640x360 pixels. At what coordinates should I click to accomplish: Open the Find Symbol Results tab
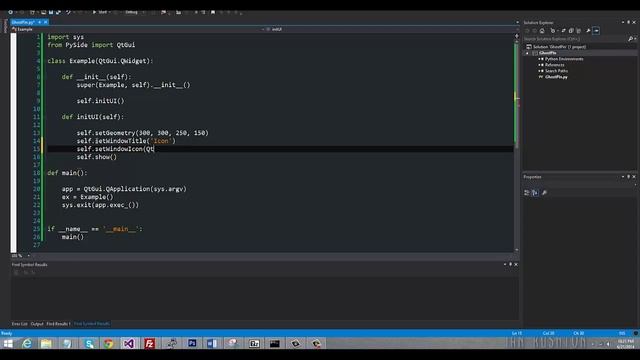coord(91,324)
